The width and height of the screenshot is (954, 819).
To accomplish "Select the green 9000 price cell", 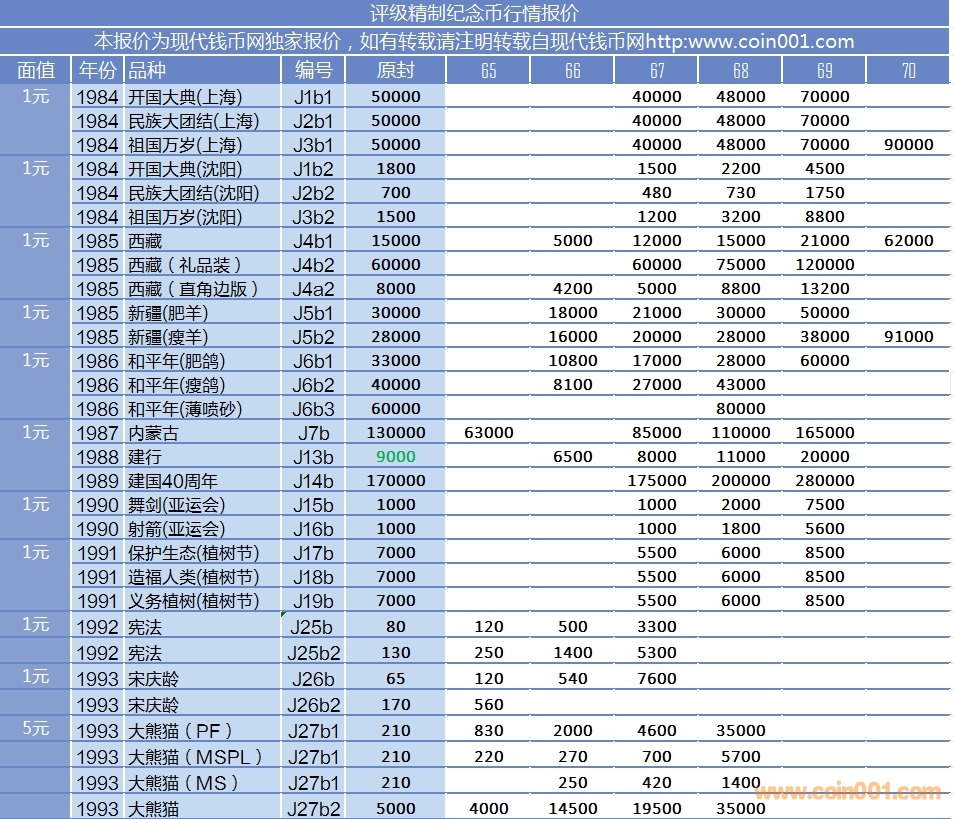I will [x=395, y=456].
